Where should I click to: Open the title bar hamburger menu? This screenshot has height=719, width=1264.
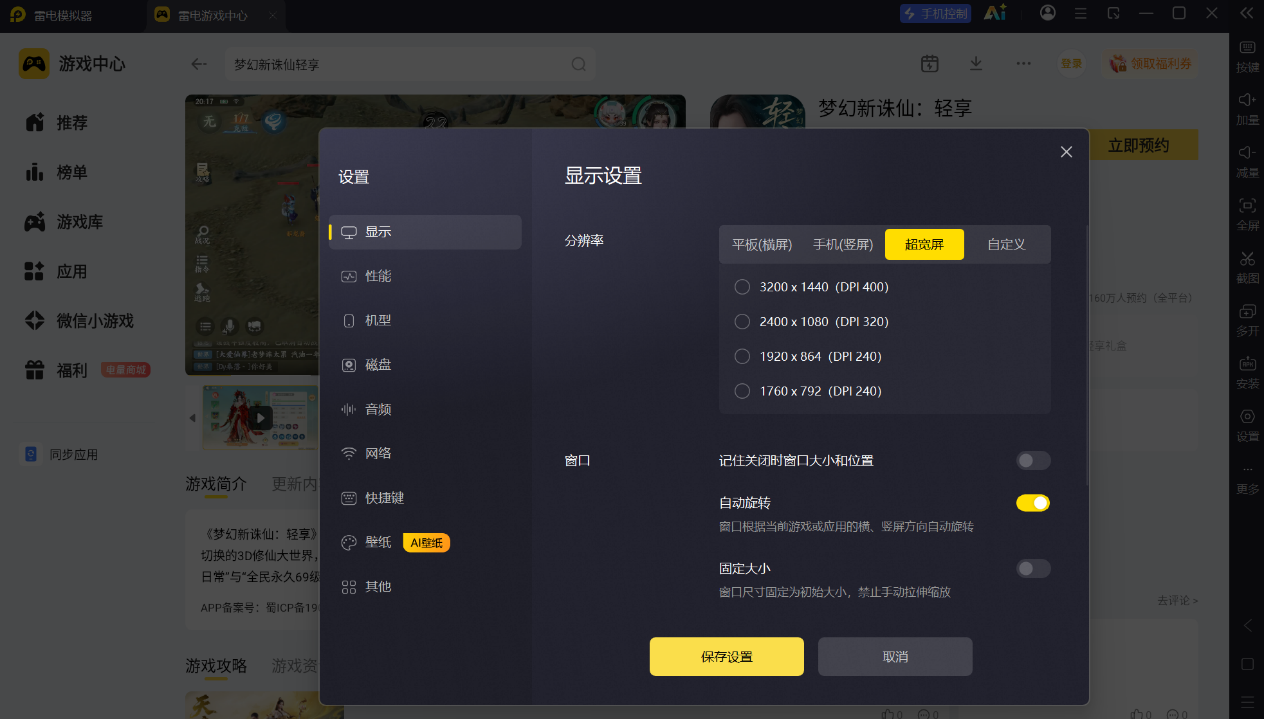click(1080, 13)
